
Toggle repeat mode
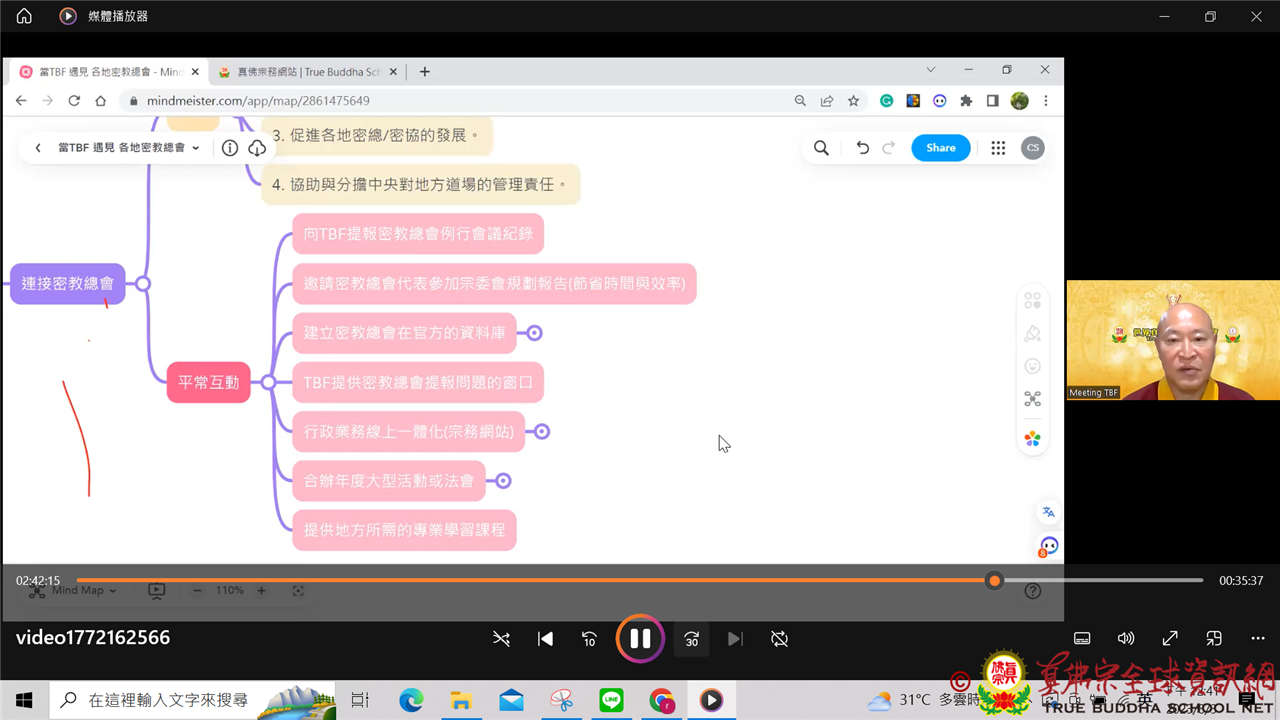(x=780, y=639)
